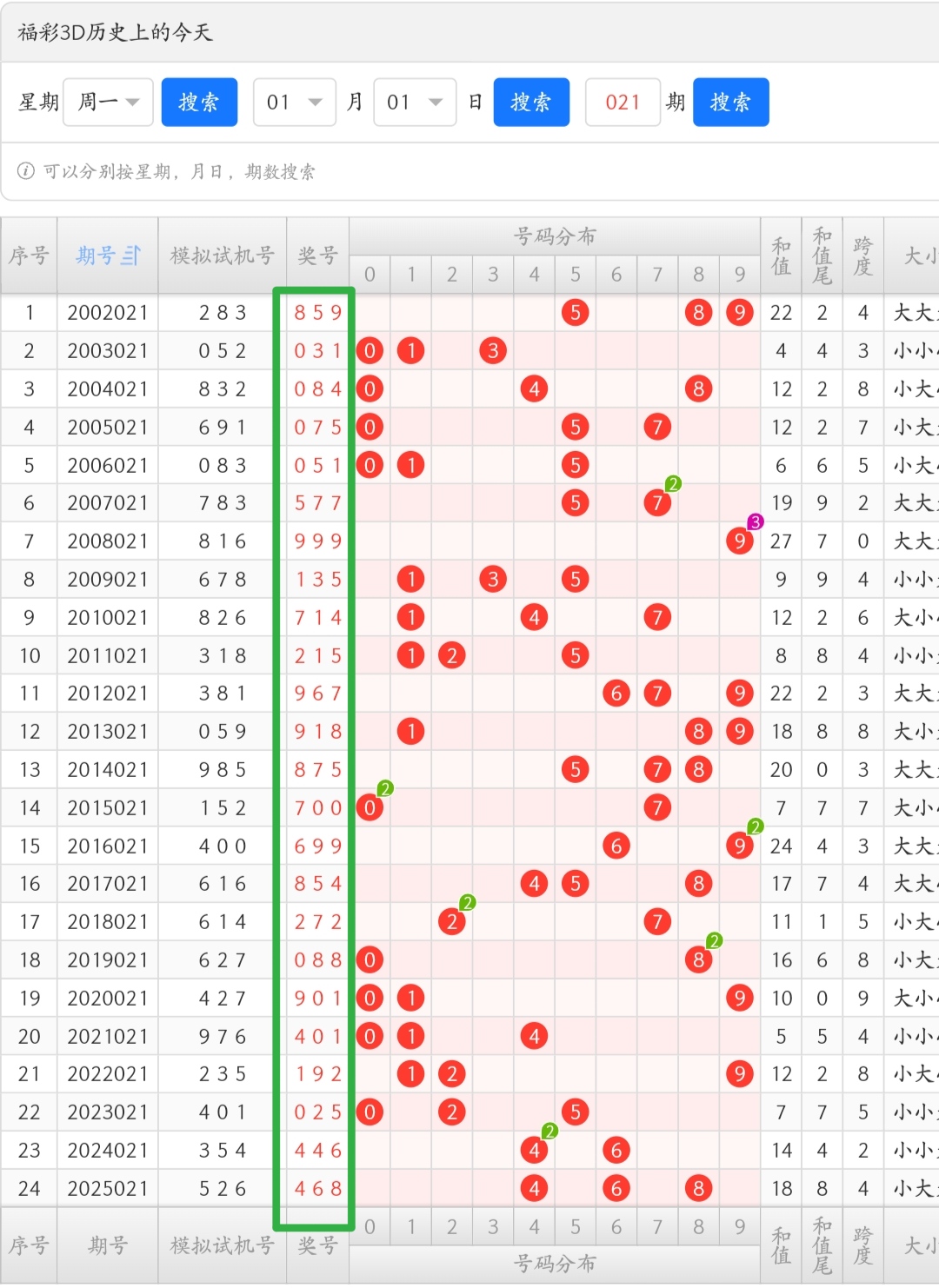Click the 模拟试机号 column header at top
Image resolution: width=939 pixels, height=1288 pixels.
[222, 256]
